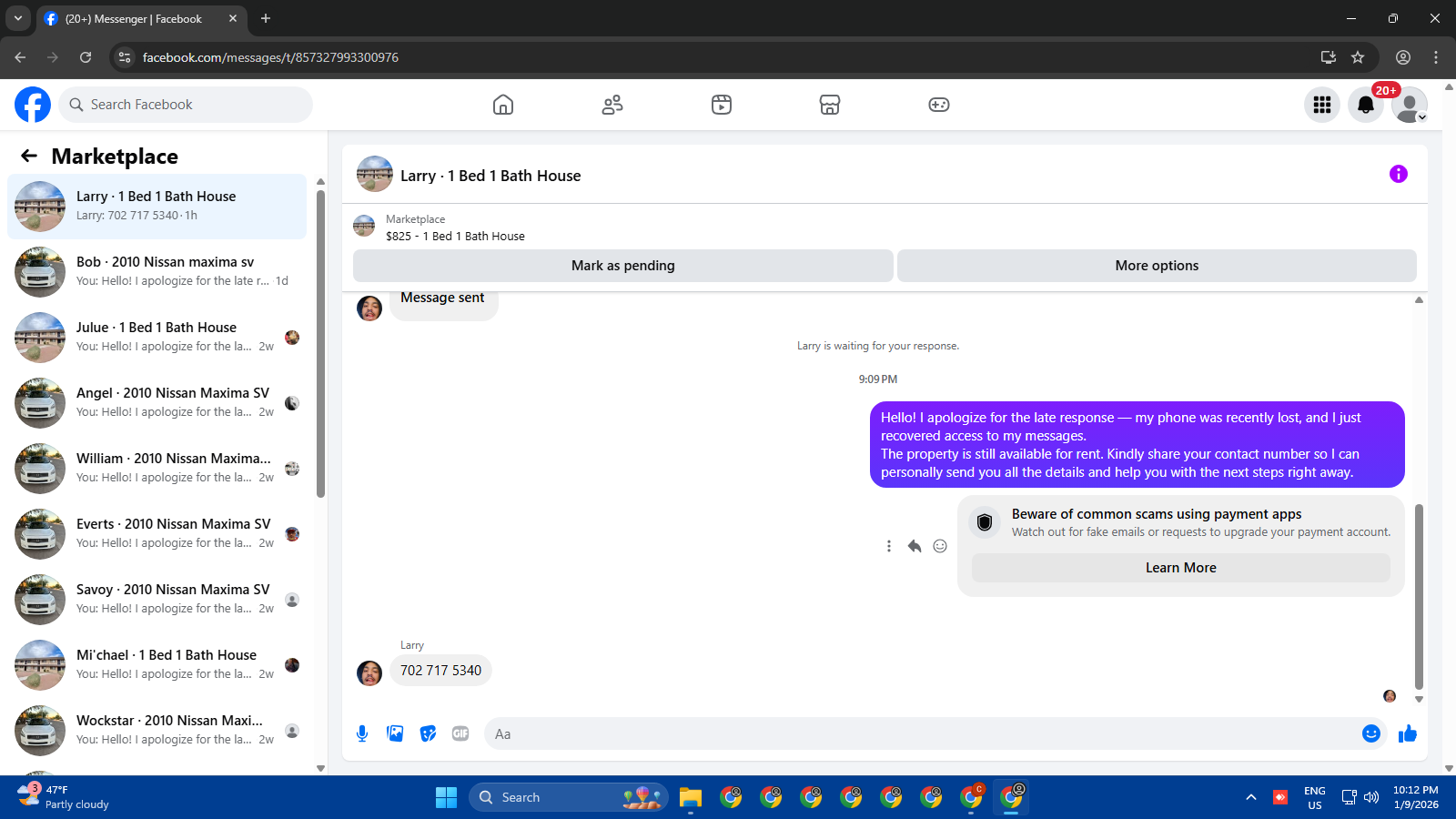Choose a sticker icon
This screenshot has width=1456, height=819.
pos(428,733)
